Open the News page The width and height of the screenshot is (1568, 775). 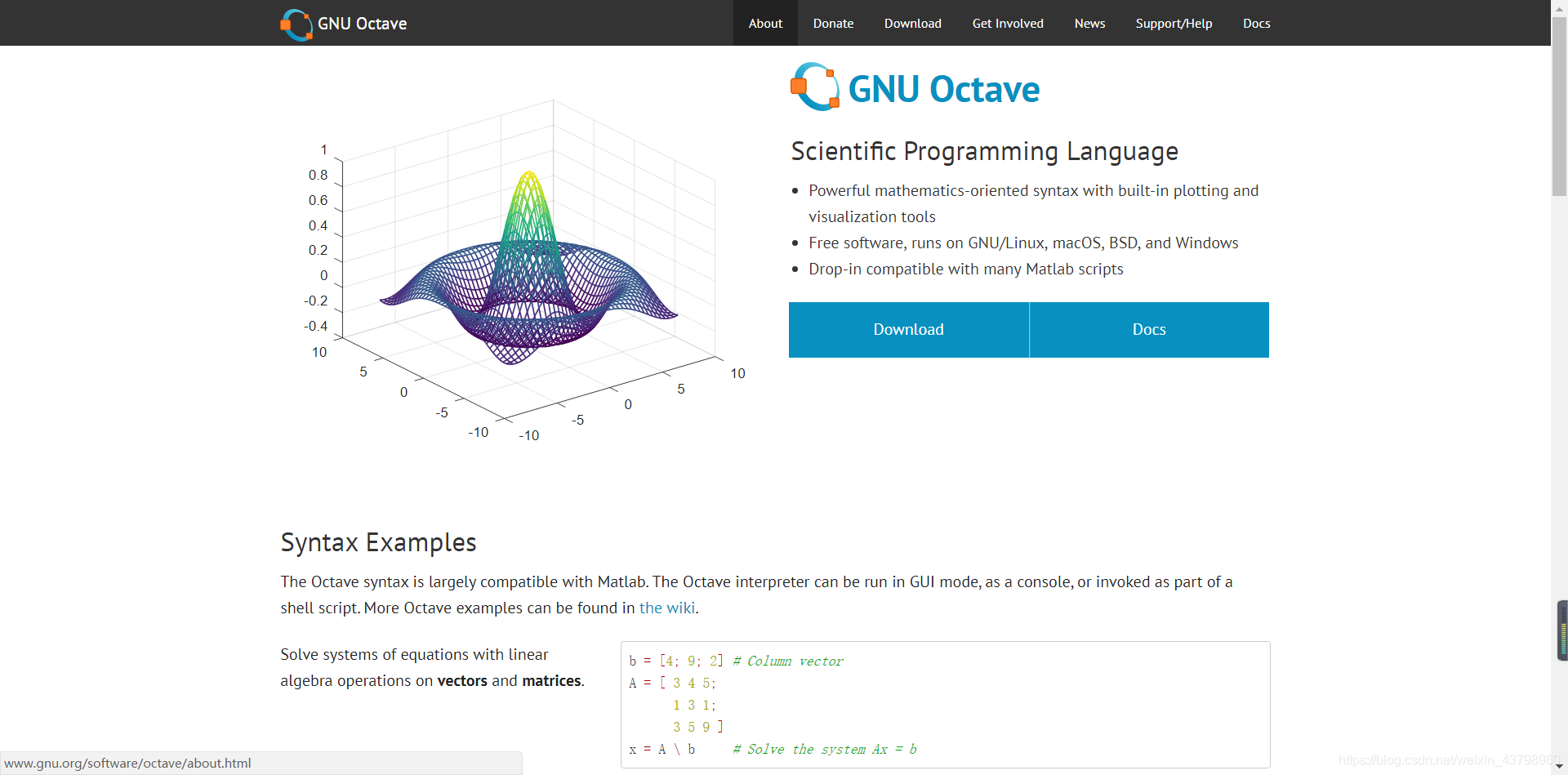[1089, 23]
